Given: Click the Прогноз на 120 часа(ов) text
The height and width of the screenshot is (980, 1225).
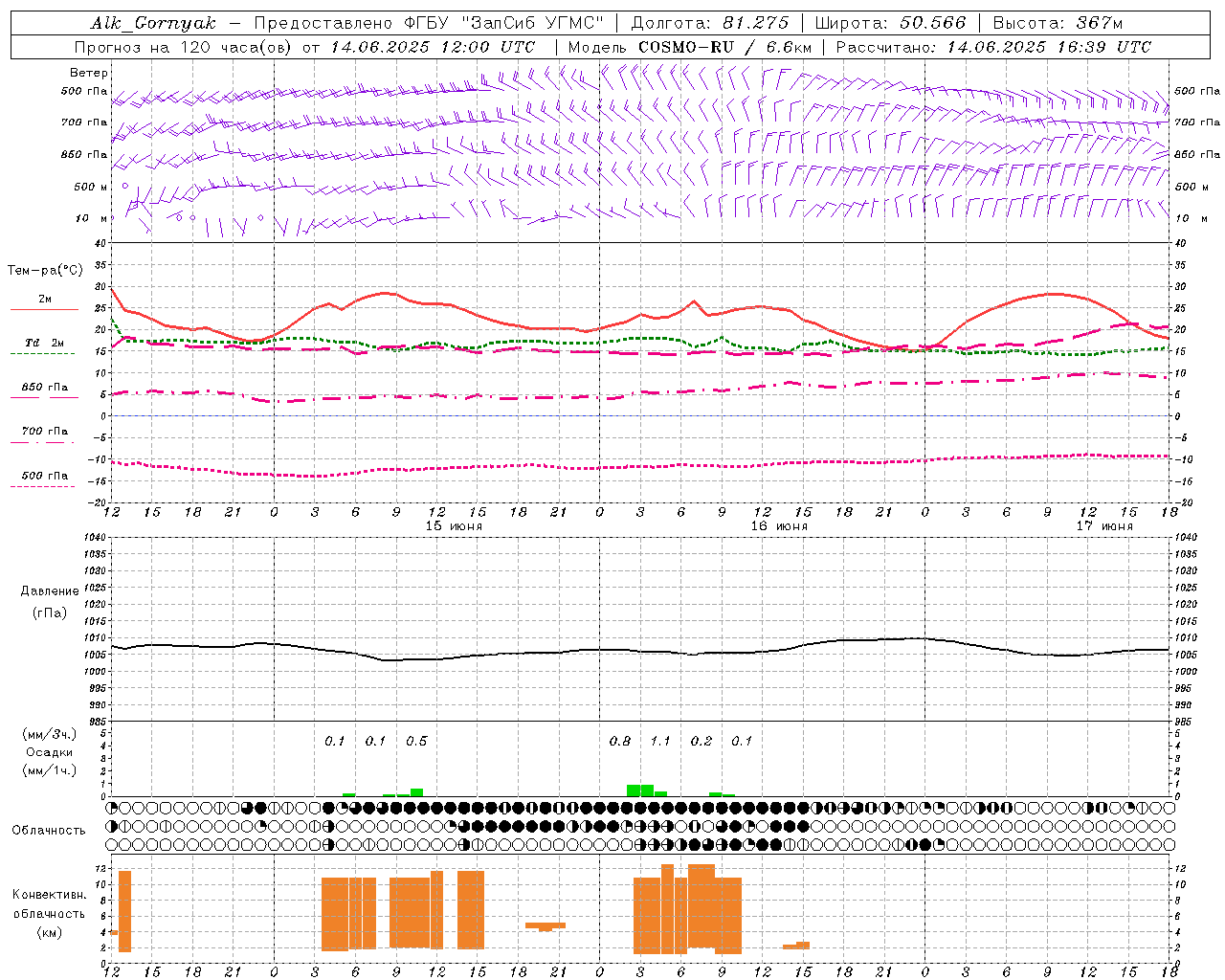Looking at the screenshot, I should click(x=184, y=47).
